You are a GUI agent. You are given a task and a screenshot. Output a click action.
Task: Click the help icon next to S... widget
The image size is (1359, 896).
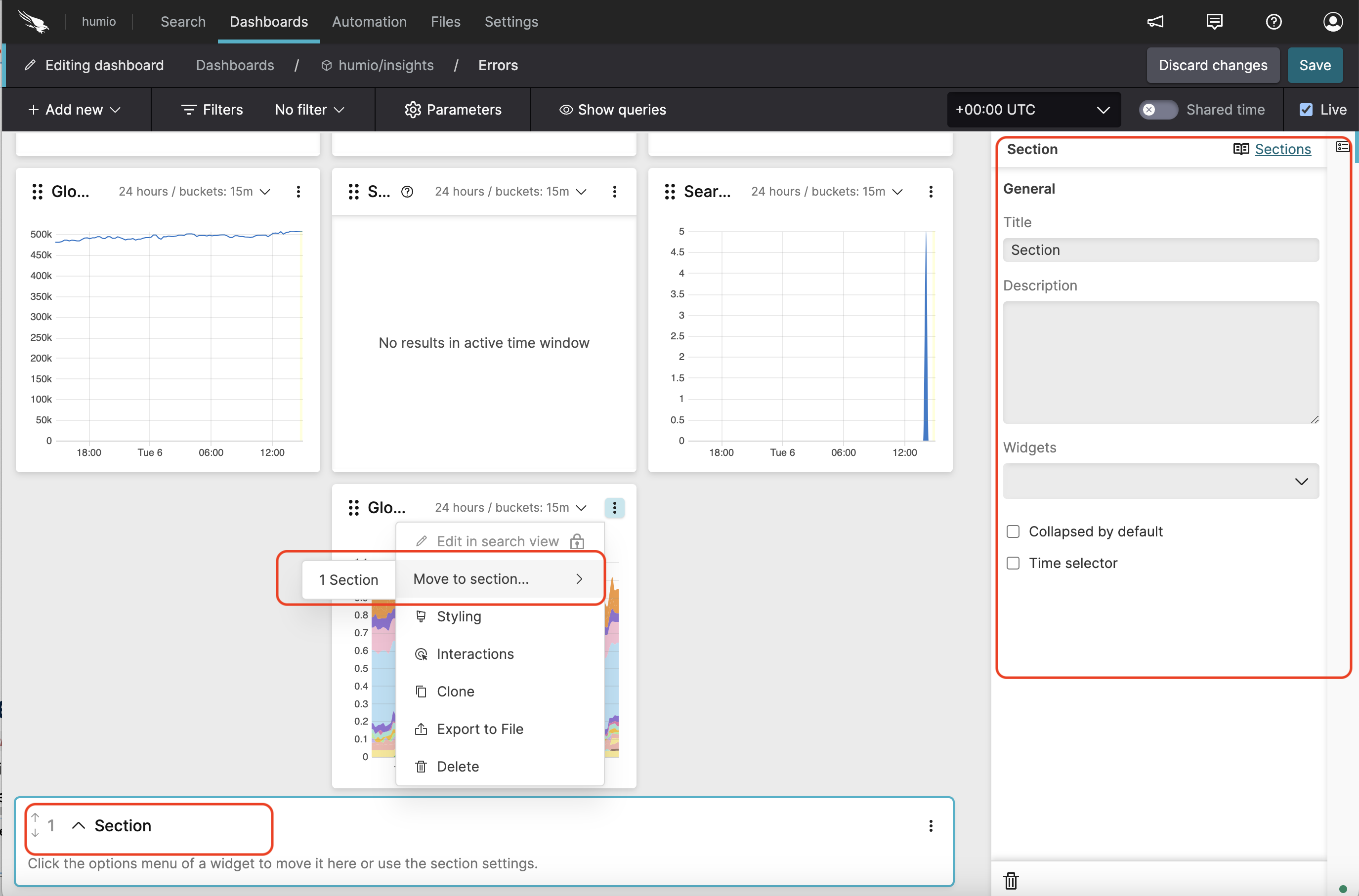pyautogui.click(x=407, y=192)
